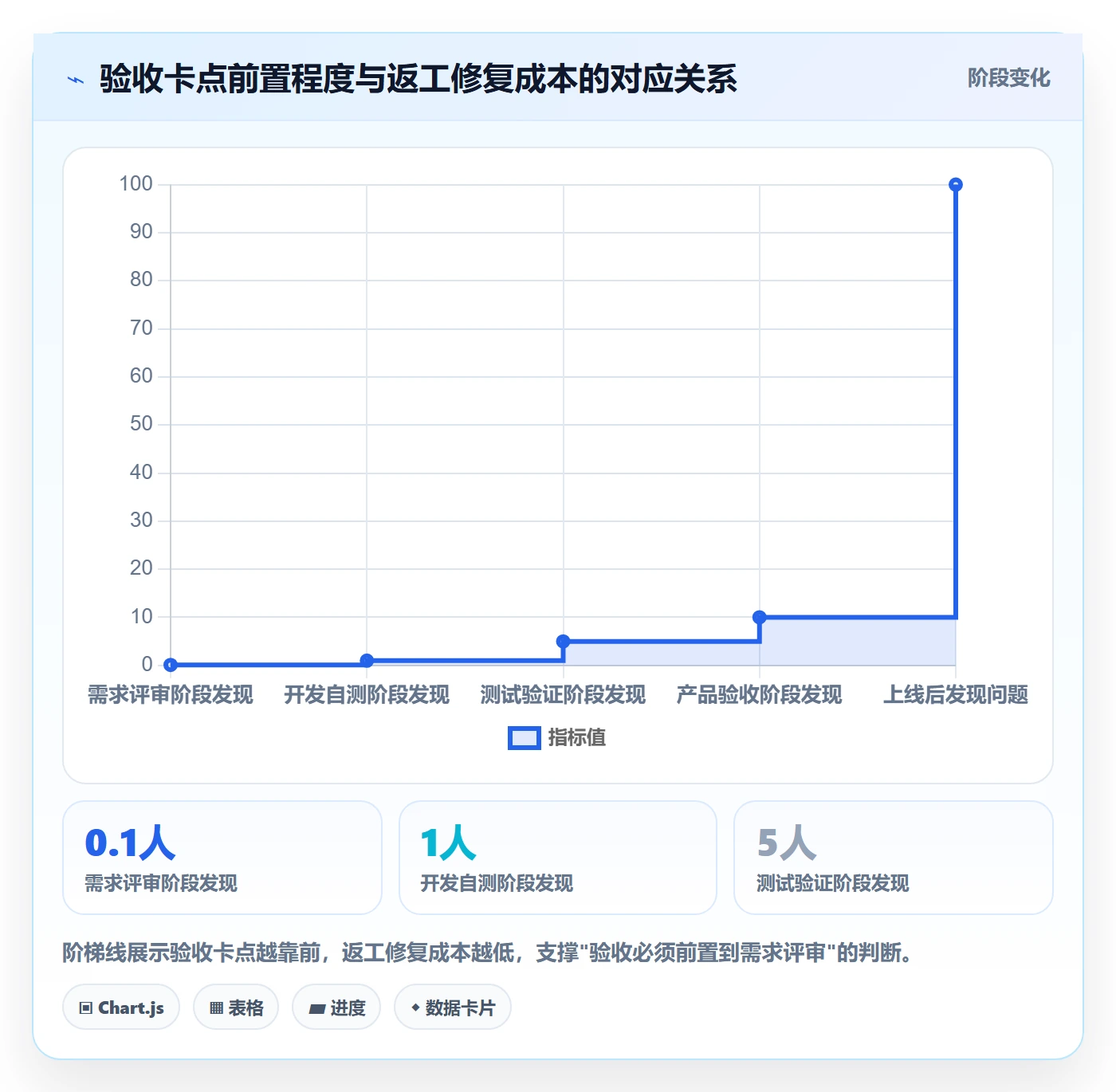Click the y-axis value 90

pos(141,232)
